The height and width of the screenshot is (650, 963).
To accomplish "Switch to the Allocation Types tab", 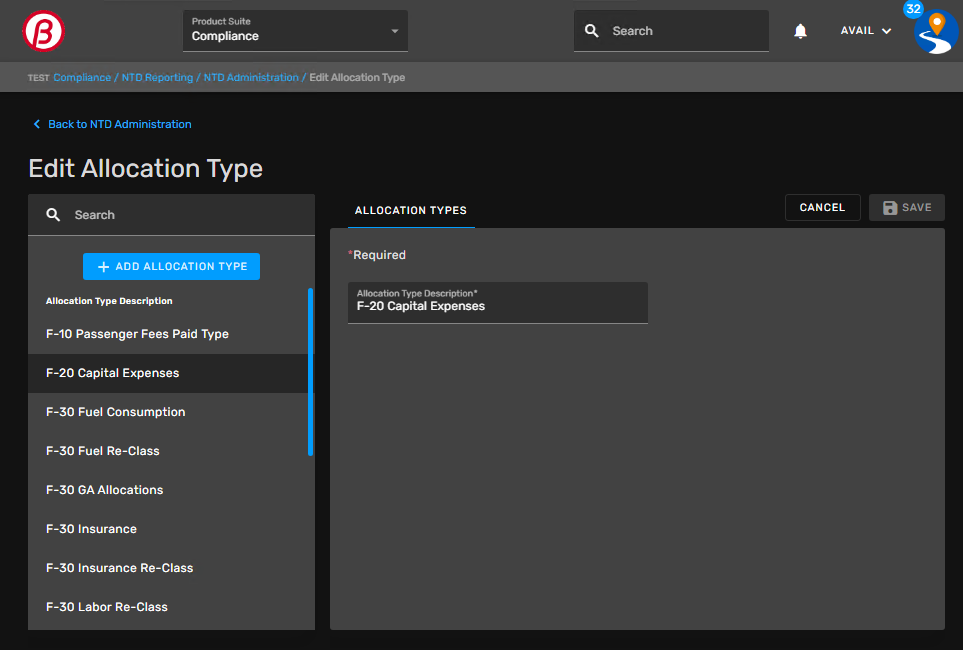I will (411, 210).
